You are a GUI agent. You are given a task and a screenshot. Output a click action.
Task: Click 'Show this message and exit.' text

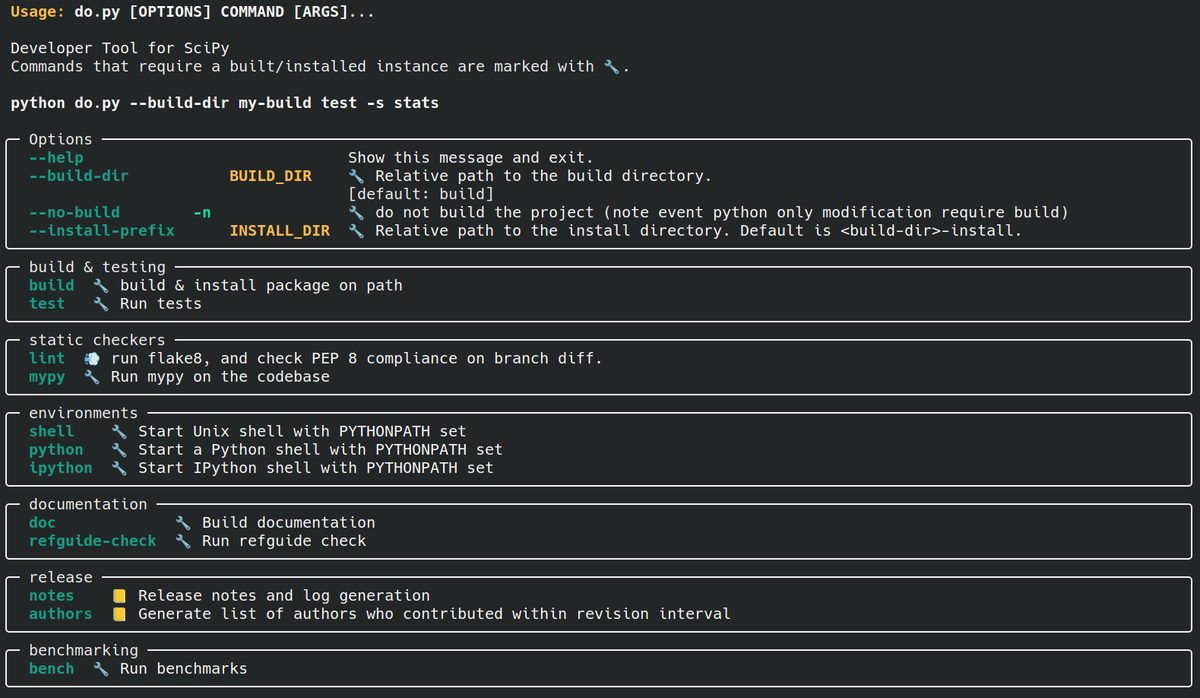click(471, 158)
